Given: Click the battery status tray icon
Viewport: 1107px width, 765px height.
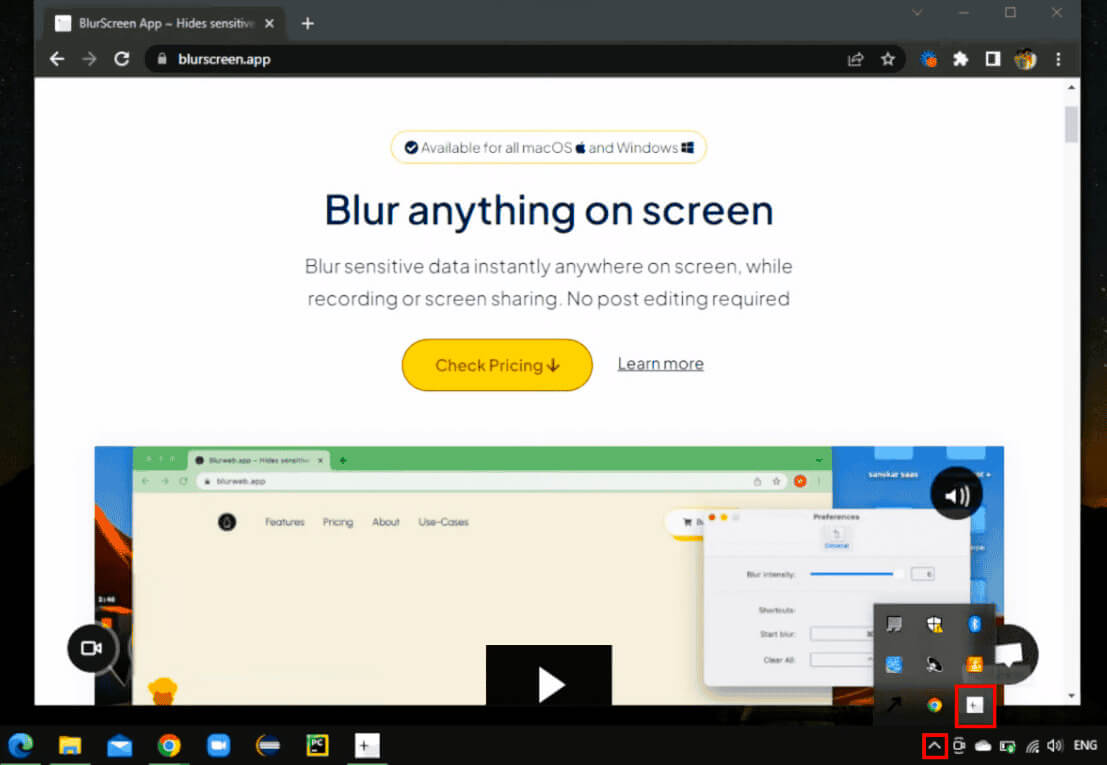Looking at the screenshot, I should pos(1007,746).
